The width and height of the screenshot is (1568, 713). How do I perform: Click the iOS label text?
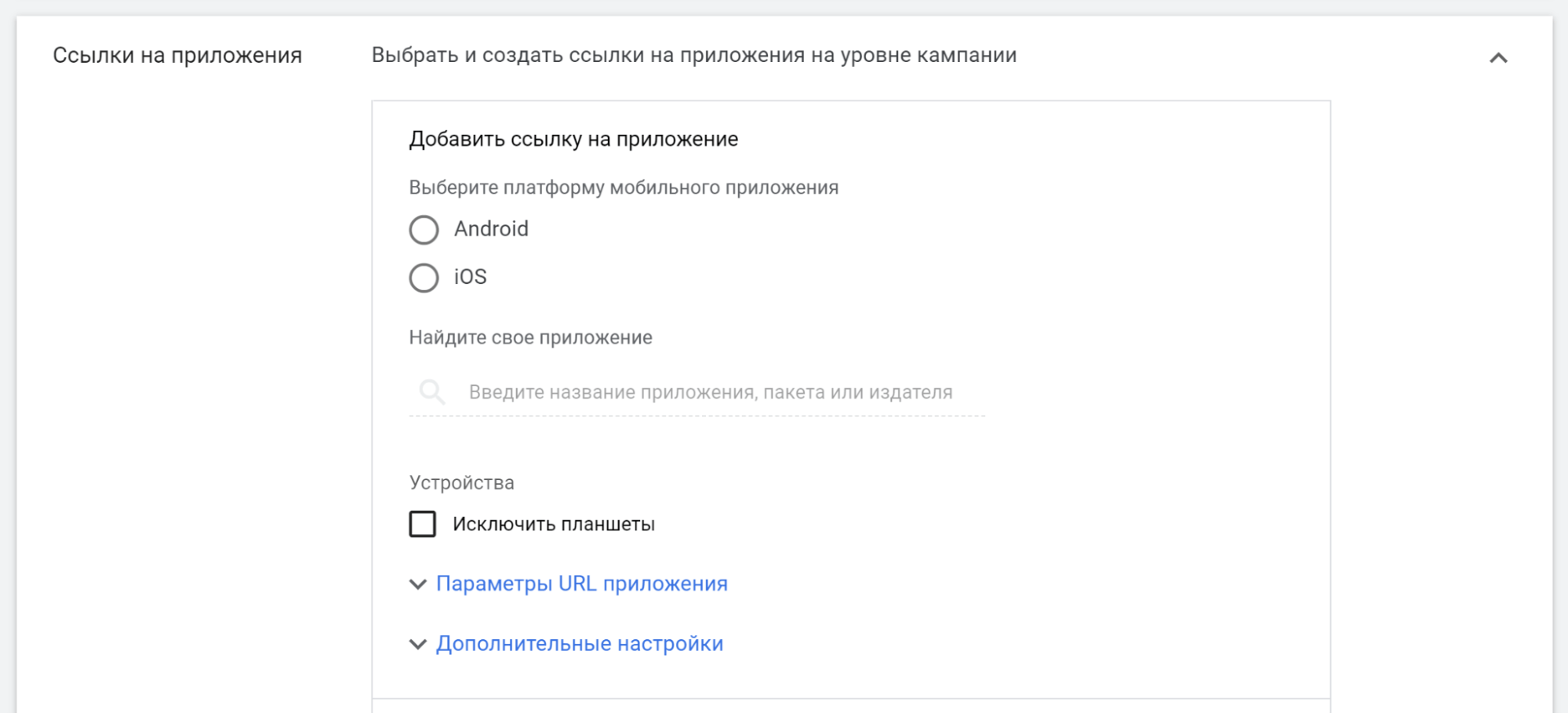coord(471,277)
